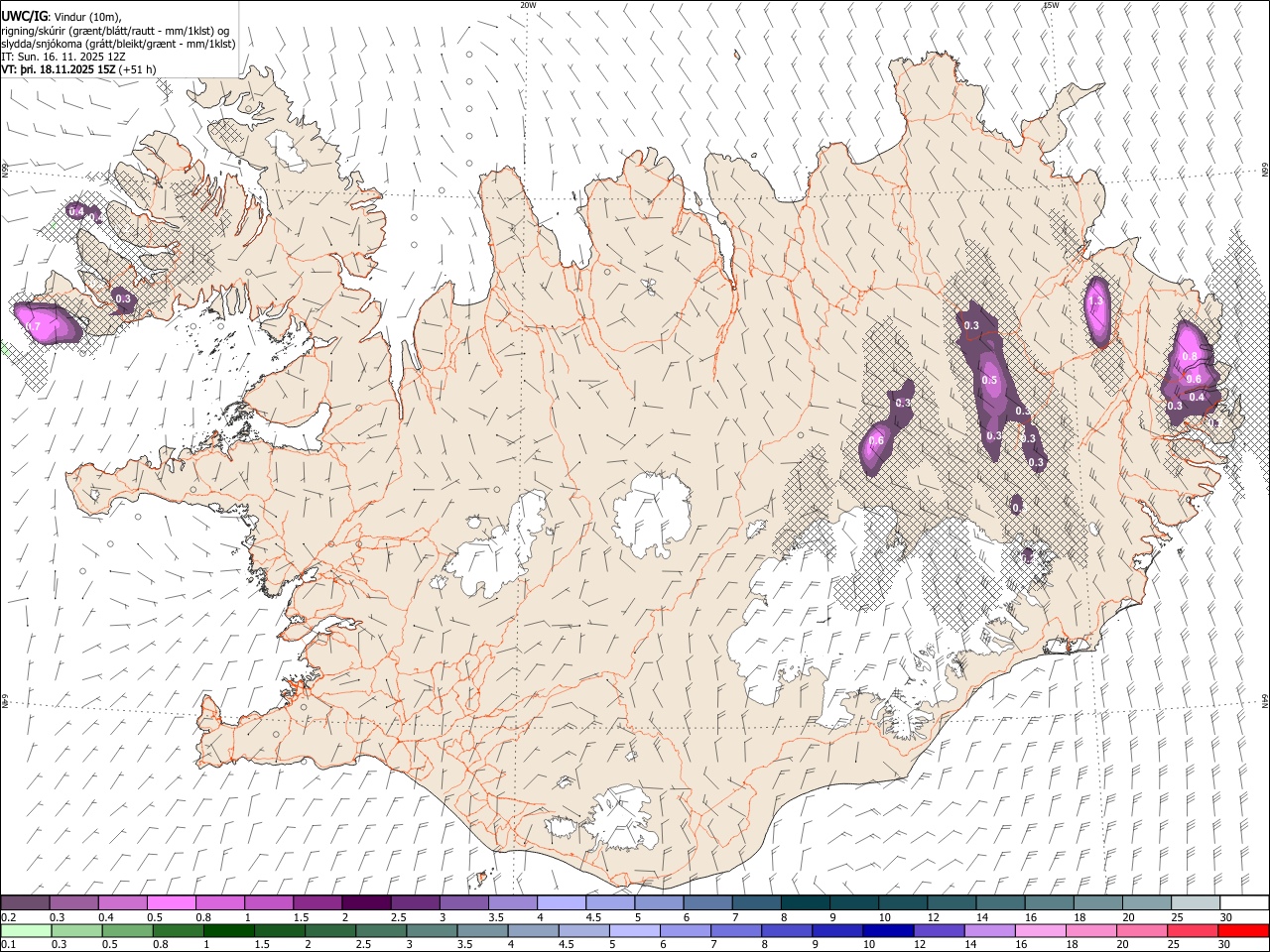Select the bright pink upper swatch between 0.5 and 0.8
This screenshot has width=1270, height=952.
[x=172, y=902]
